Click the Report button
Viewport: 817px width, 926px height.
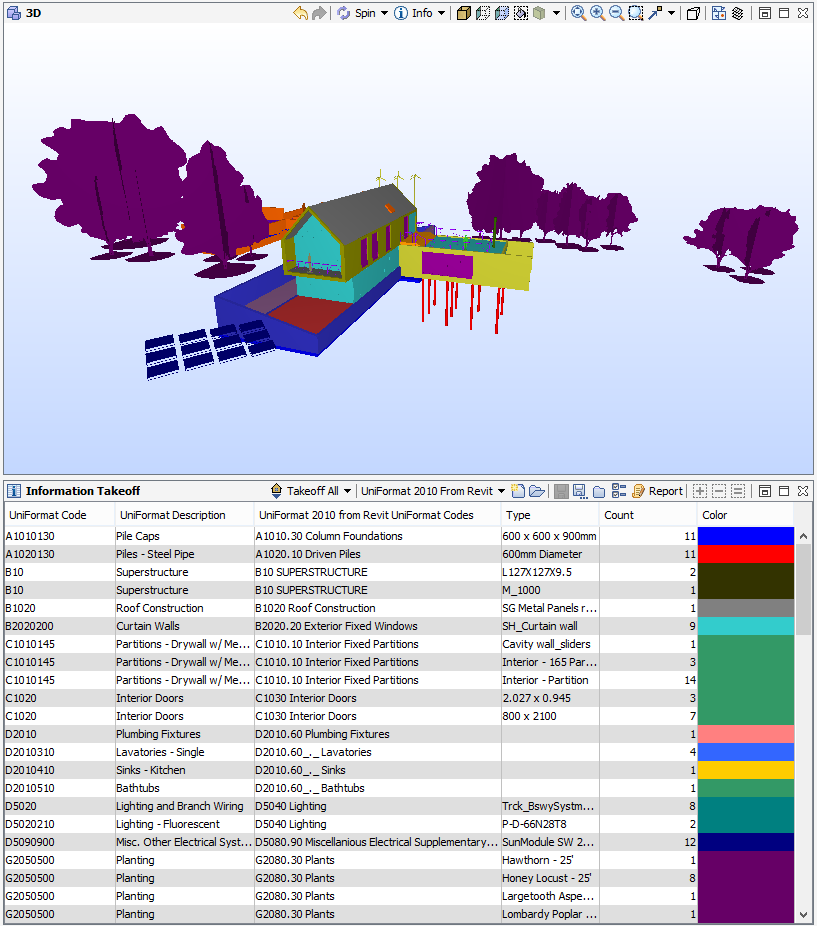click(x=657, y=491)
